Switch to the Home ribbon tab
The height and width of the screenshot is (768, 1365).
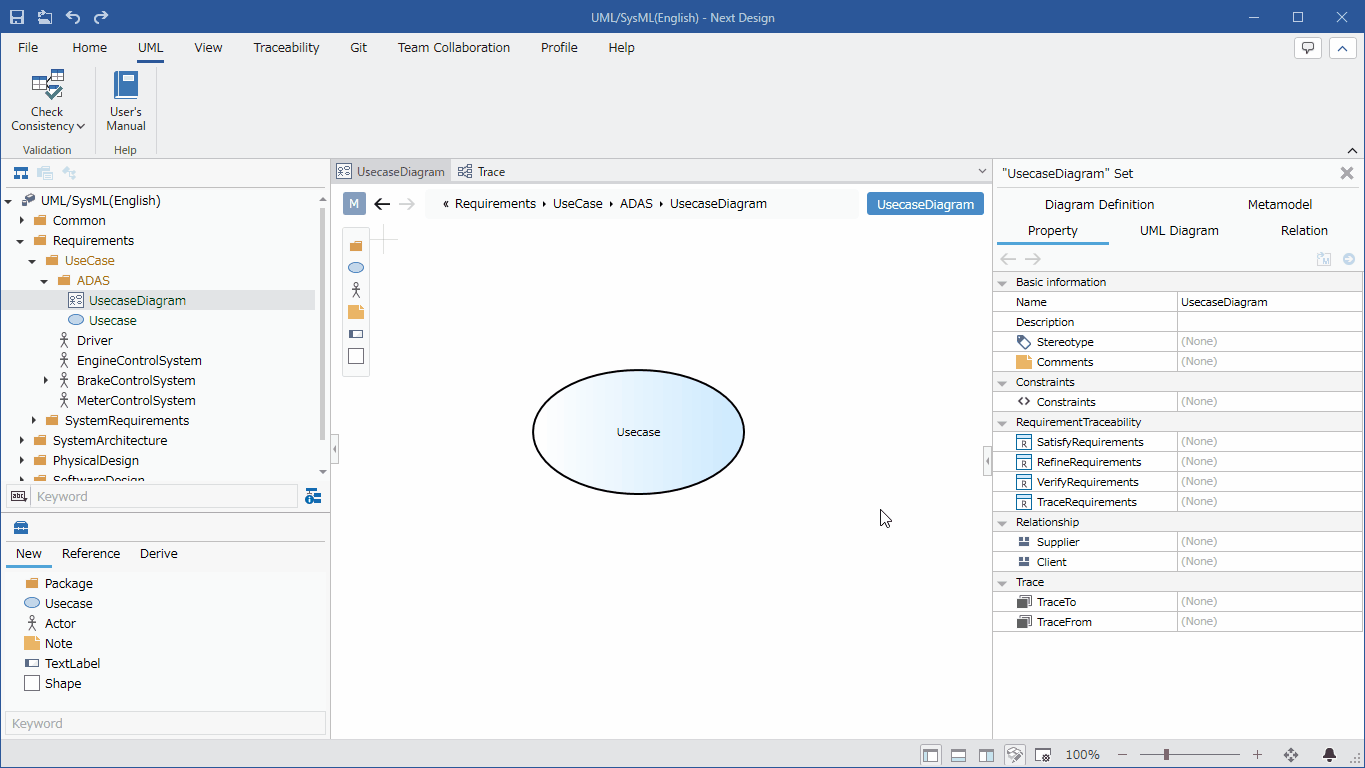pyautogui.click(x=90, y=47)
